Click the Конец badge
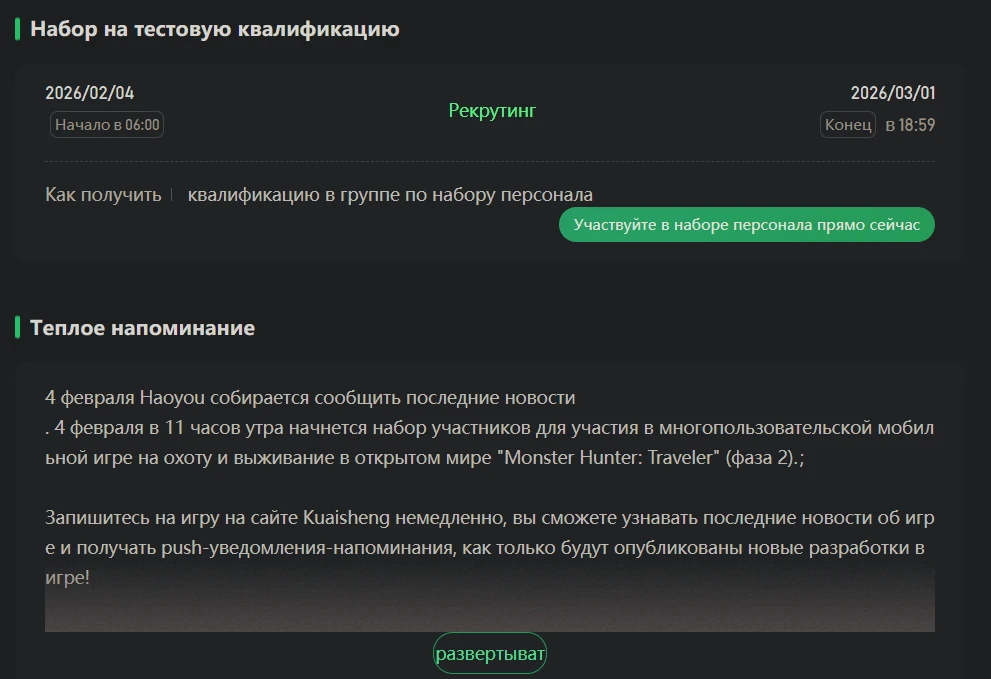 [x=848, y=125]
